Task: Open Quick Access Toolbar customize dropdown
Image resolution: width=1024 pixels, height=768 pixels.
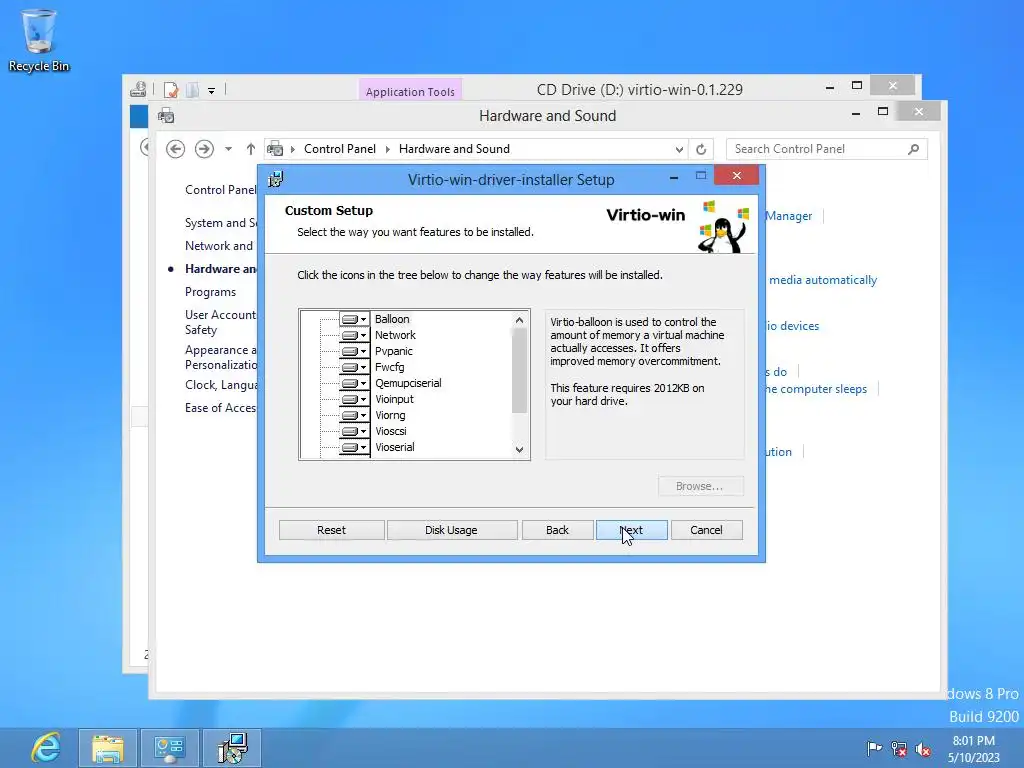Action: [212, 91]
